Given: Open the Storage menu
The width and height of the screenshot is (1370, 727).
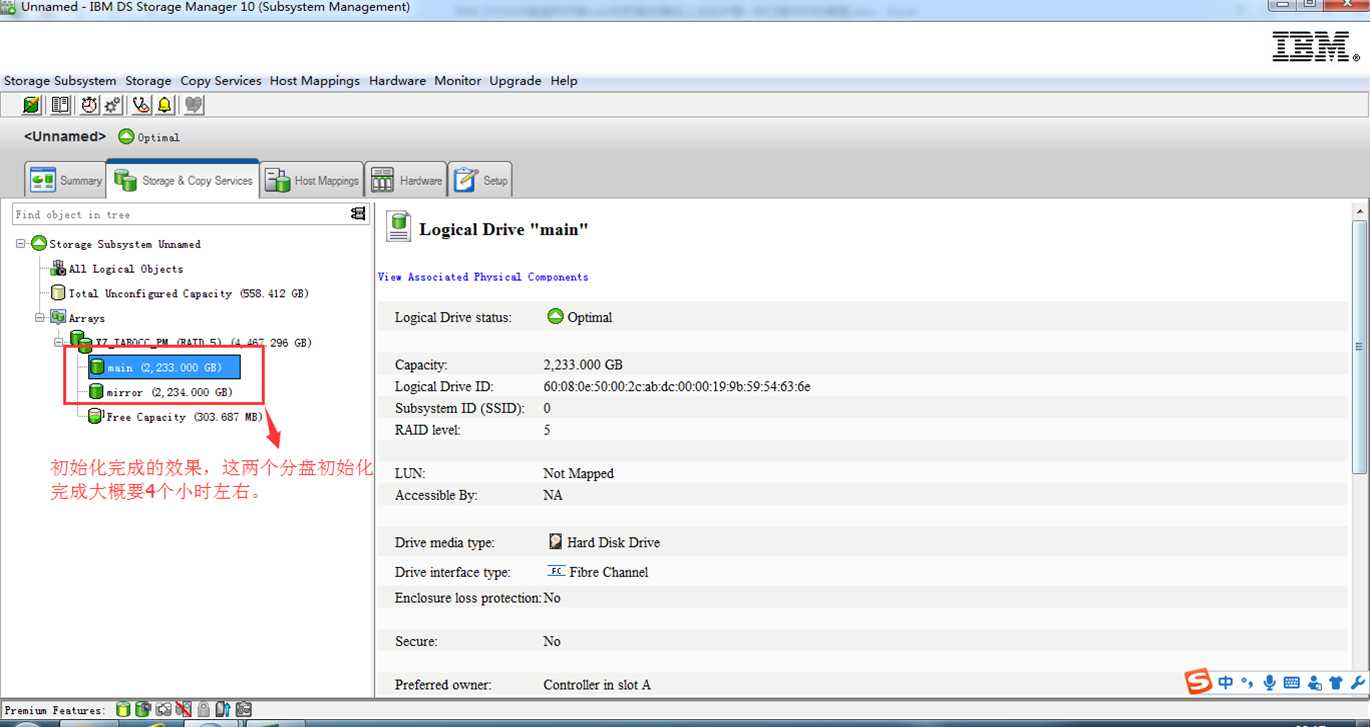Looking at the screenshot, I should point(148,81).
